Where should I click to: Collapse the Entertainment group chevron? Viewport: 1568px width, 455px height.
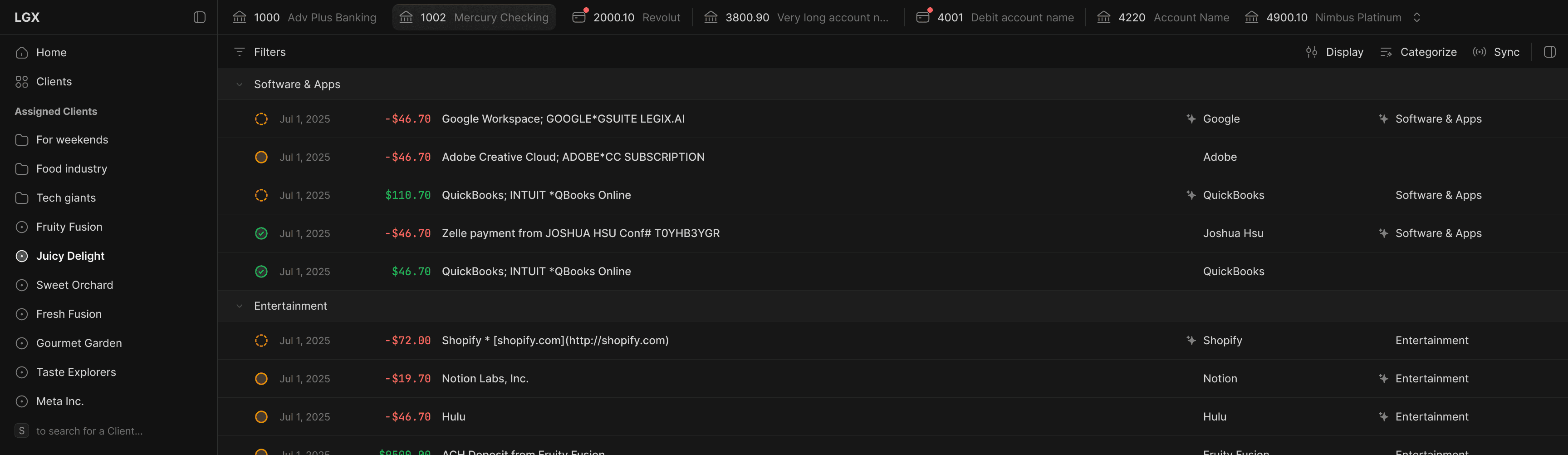[x=239, y=306]
